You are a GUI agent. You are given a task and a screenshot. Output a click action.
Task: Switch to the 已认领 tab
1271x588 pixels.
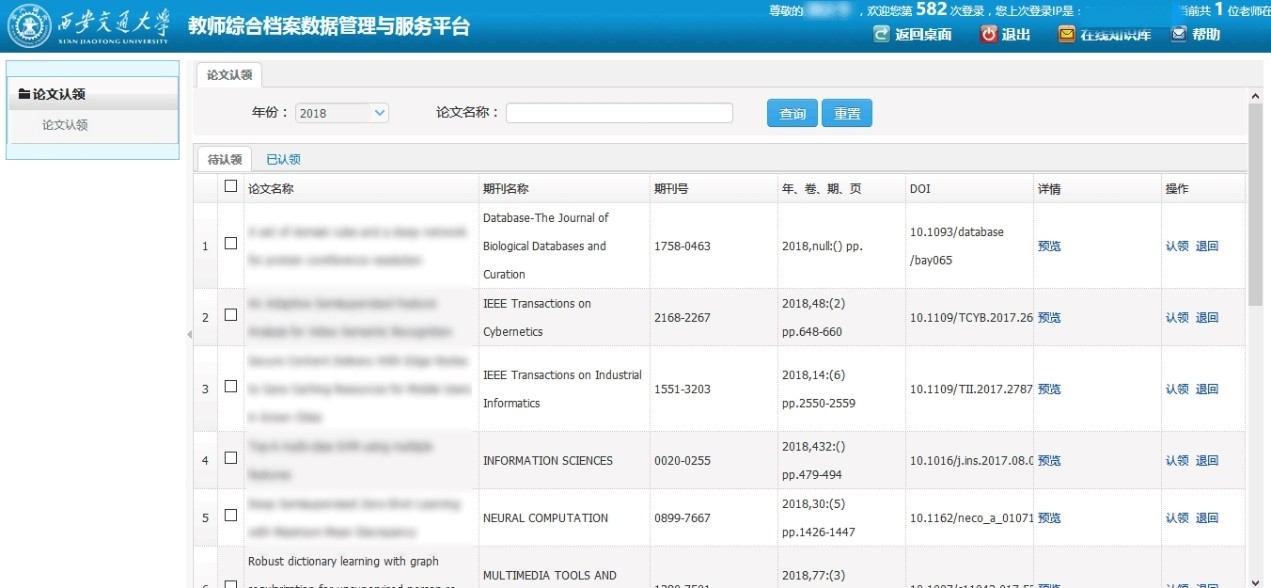(x=283, y=159)
